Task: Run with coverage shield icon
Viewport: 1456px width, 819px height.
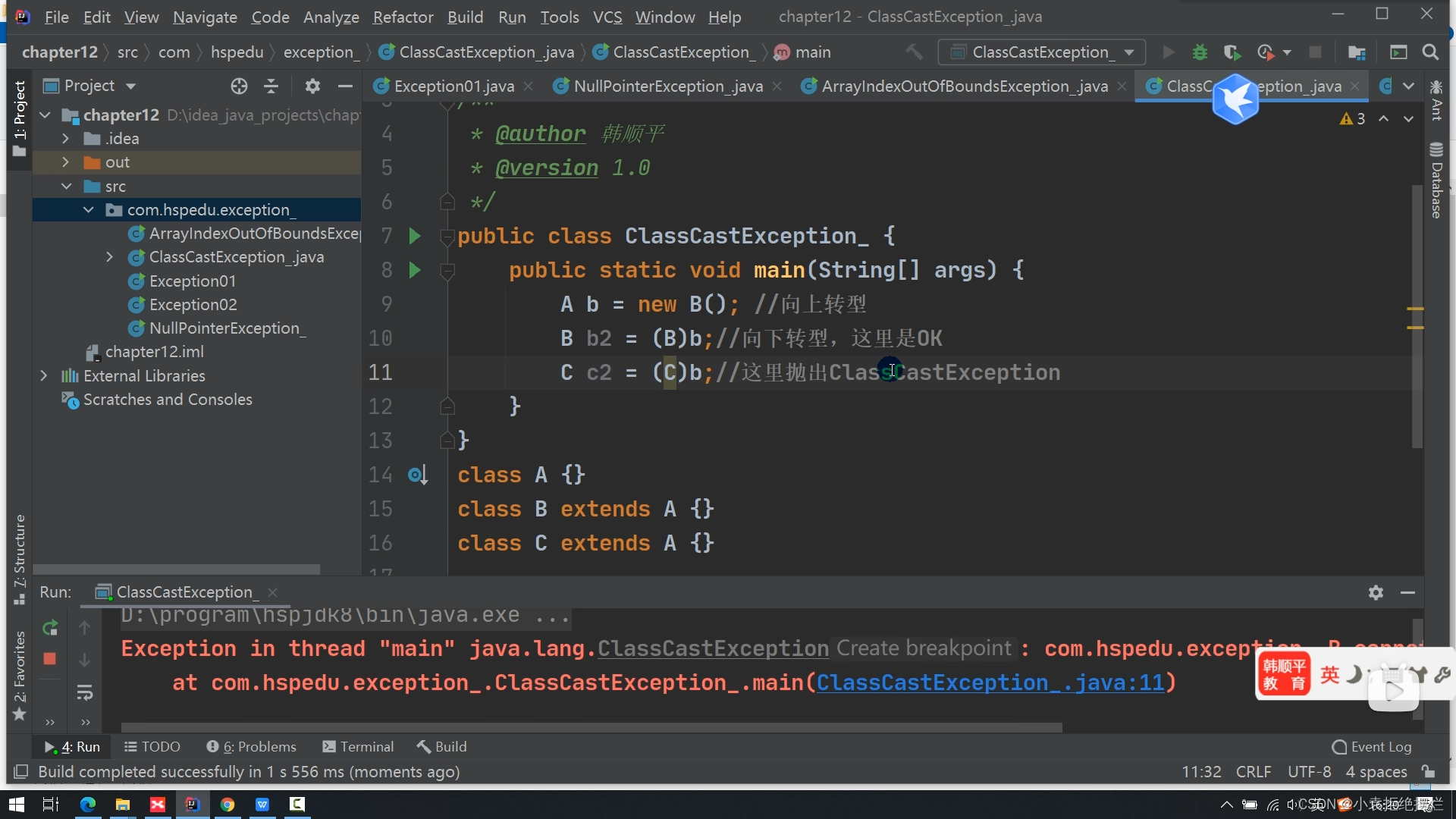Action: (1232, 52)
